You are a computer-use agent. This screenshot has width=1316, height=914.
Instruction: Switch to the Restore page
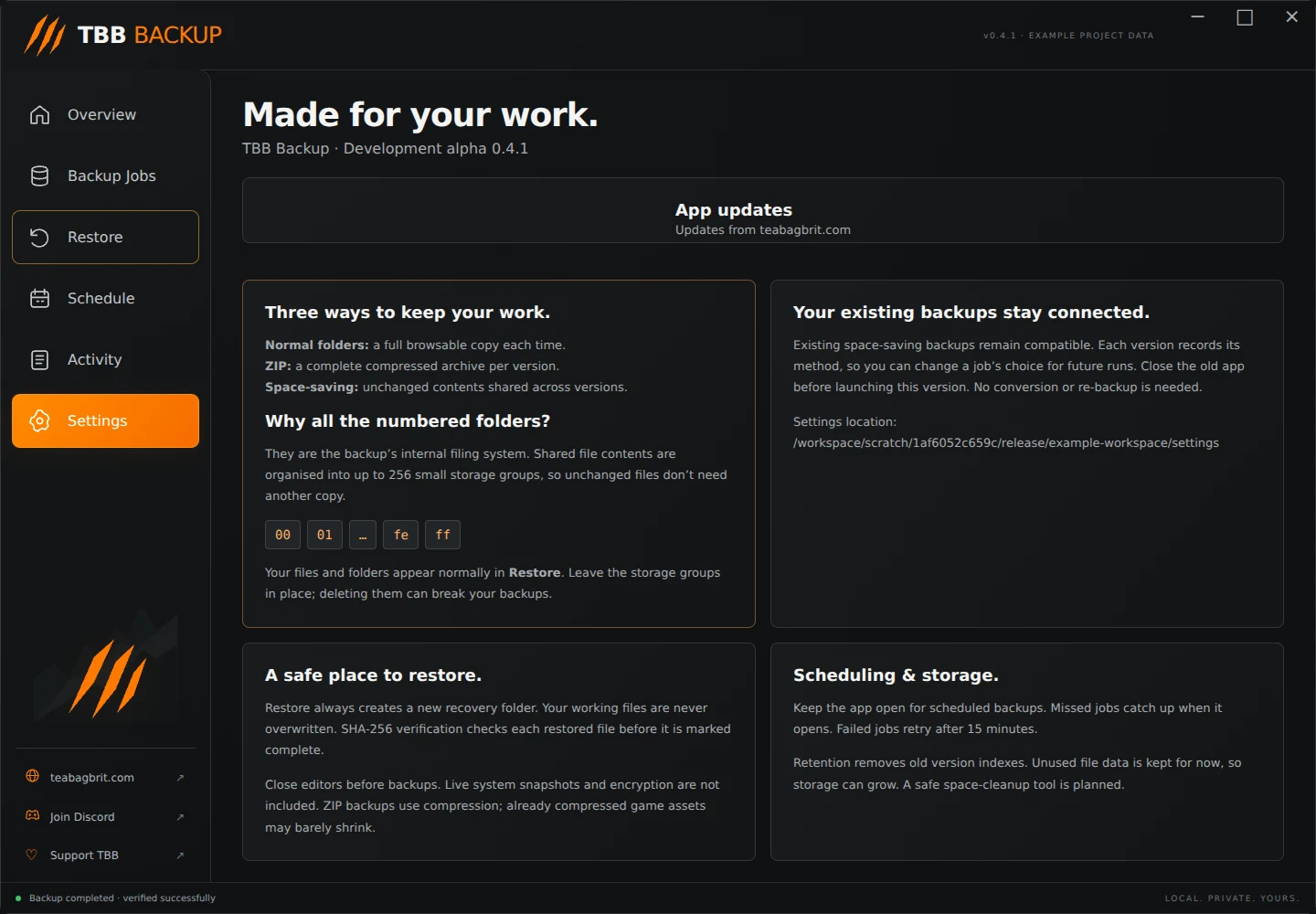pyautogui.click(x=105, y=237)
